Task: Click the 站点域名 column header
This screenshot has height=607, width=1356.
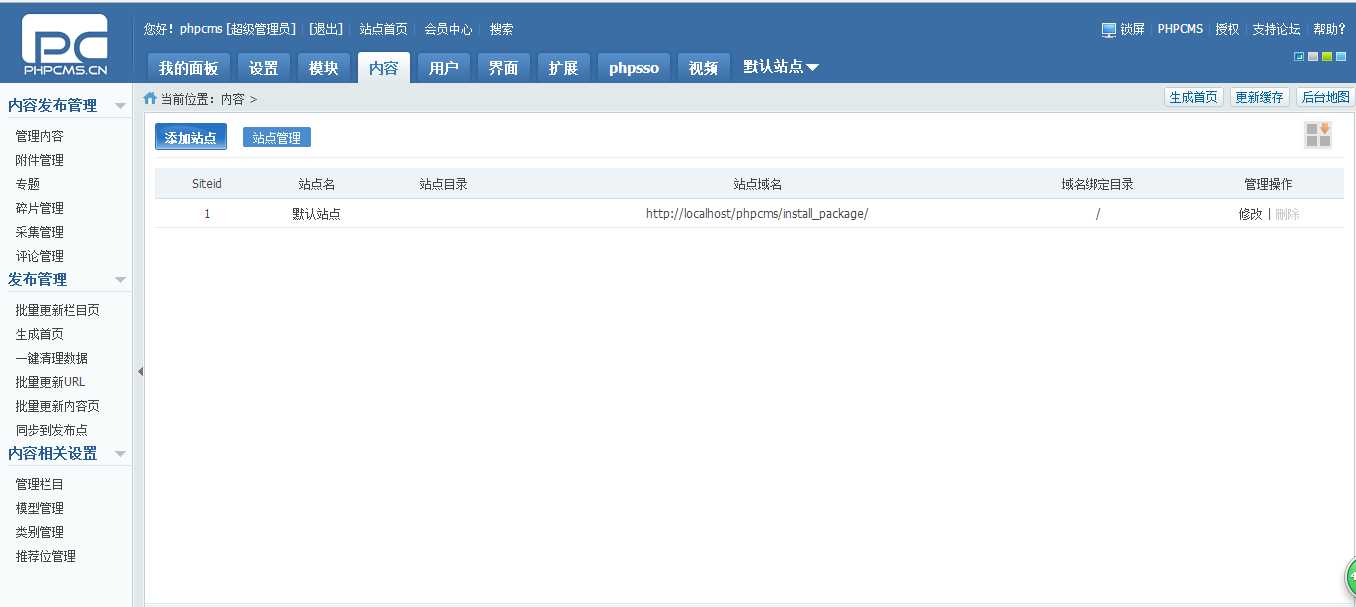Action: coord(757,184)
